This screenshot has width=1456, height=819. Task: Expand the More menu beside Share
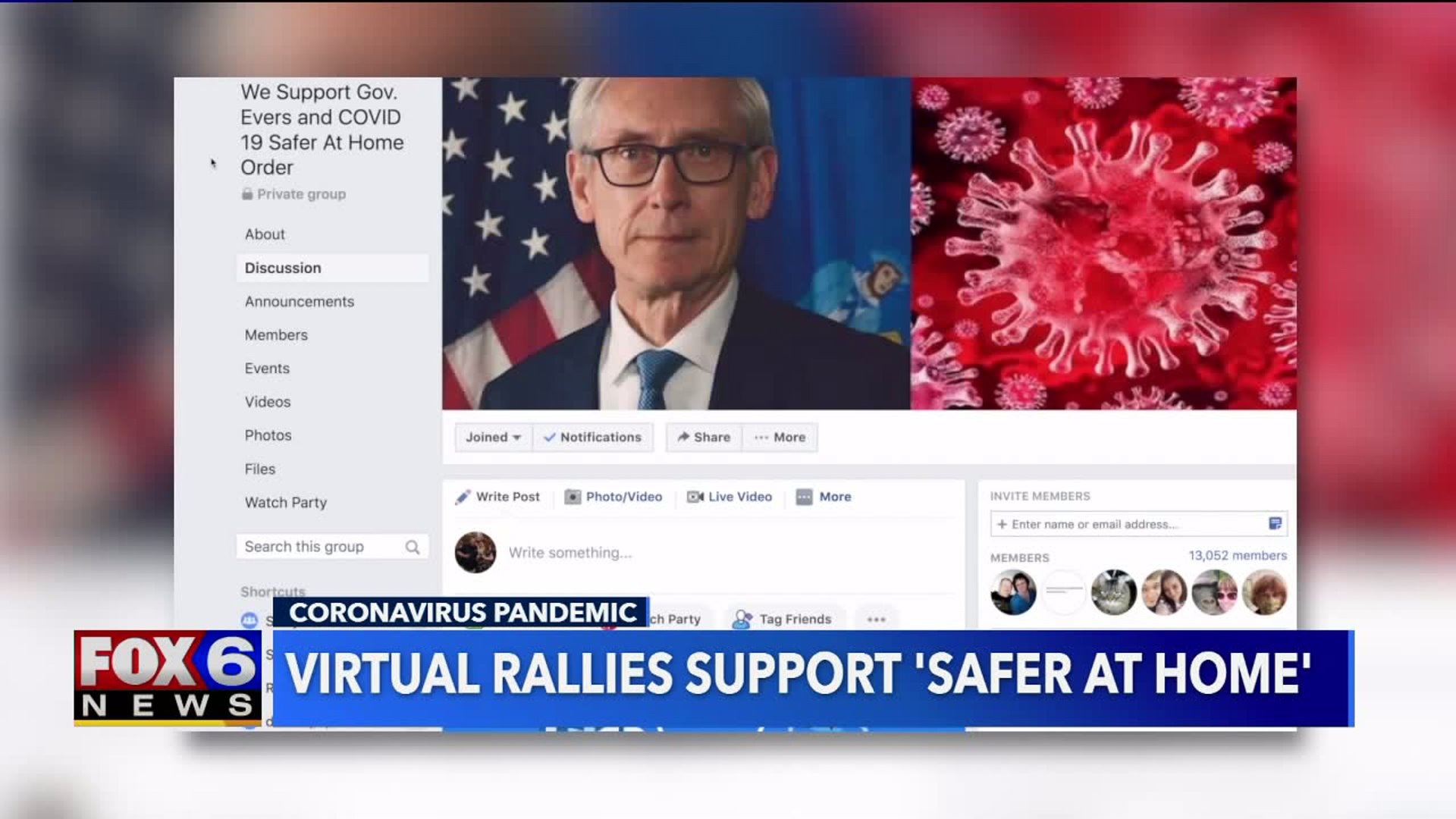tap(780, 438)
